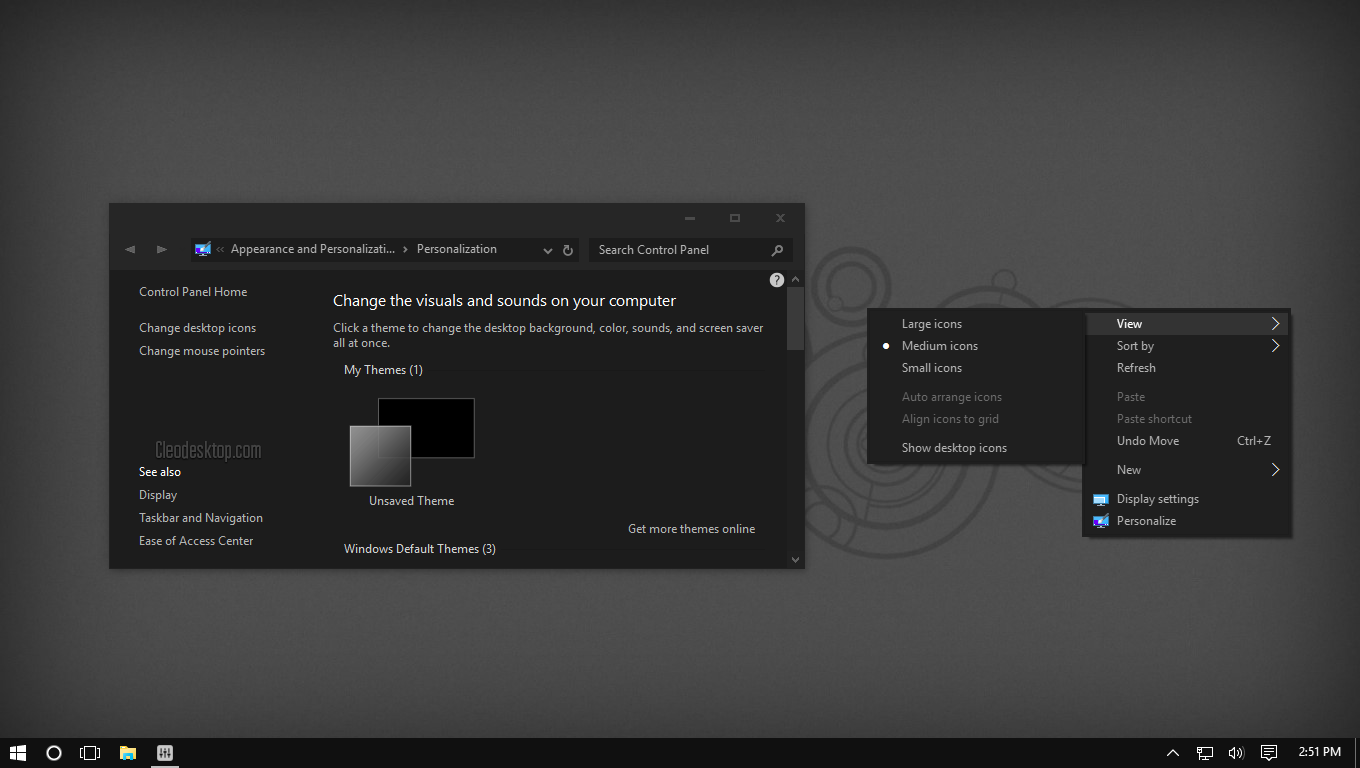Open Task View from the taskbar
1360x768 pixels.
[90, 753]
